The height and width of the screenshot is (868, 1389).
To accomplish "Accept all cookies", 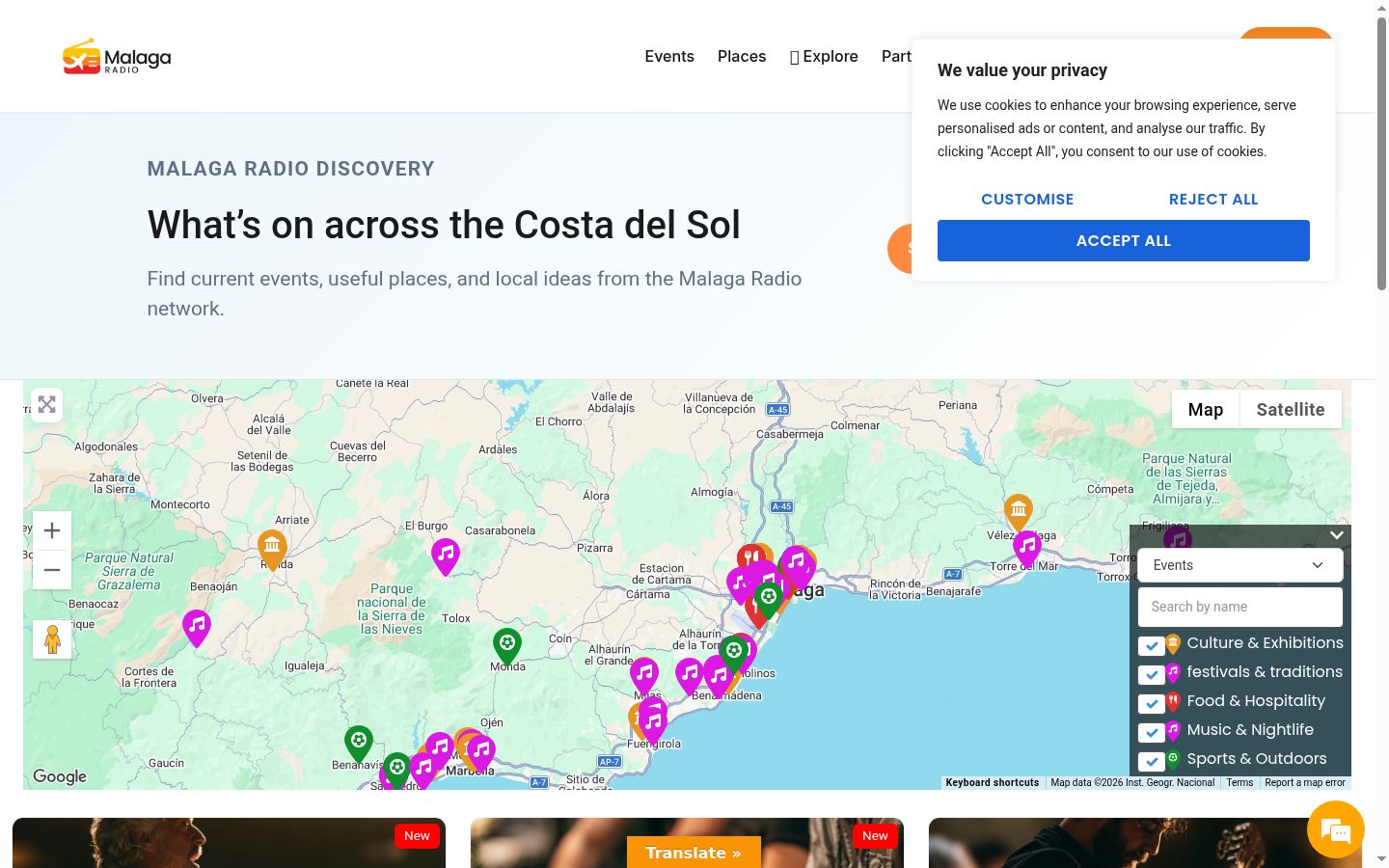I will coord(1124,240).
